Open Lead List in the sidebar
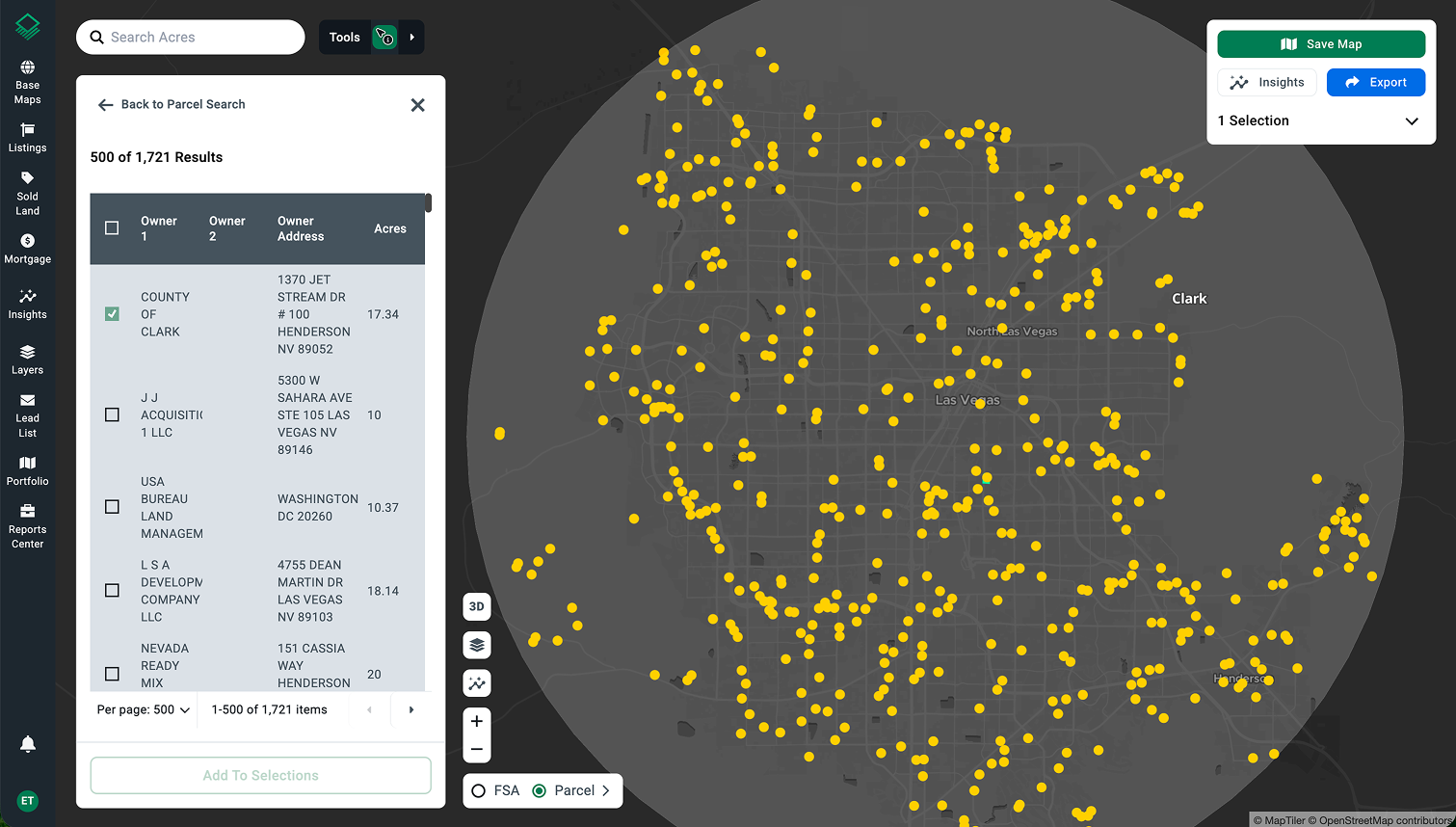 27,415
